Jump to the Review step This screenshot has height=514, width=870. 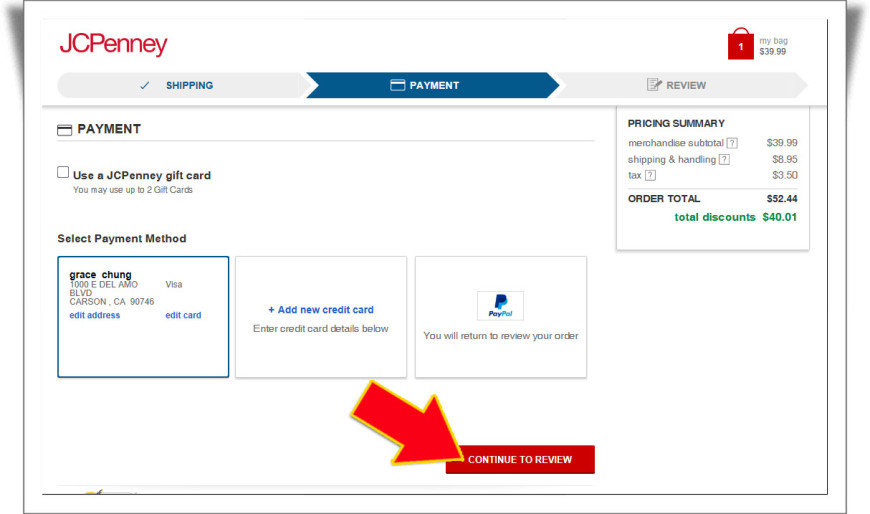(680, 85)
